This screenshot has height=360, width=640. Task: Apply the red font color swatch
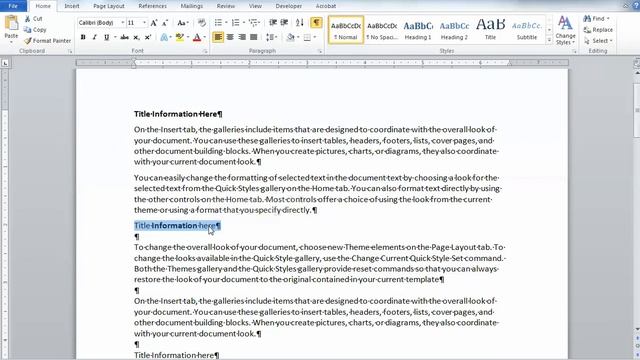pos(197,37)
